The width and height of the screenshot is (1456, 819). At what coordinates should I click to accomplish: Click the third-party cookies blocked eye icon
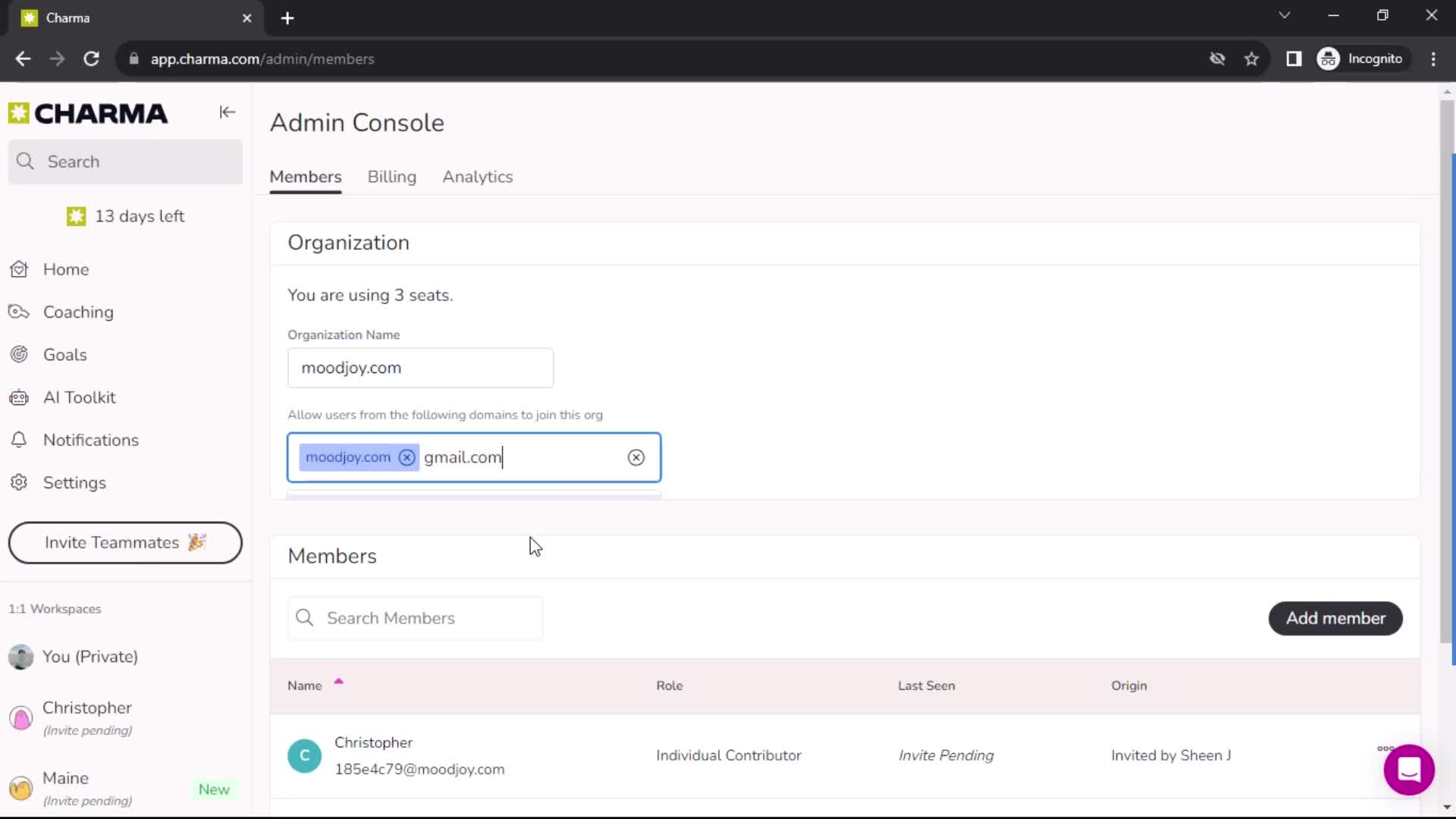(1217, 58)
